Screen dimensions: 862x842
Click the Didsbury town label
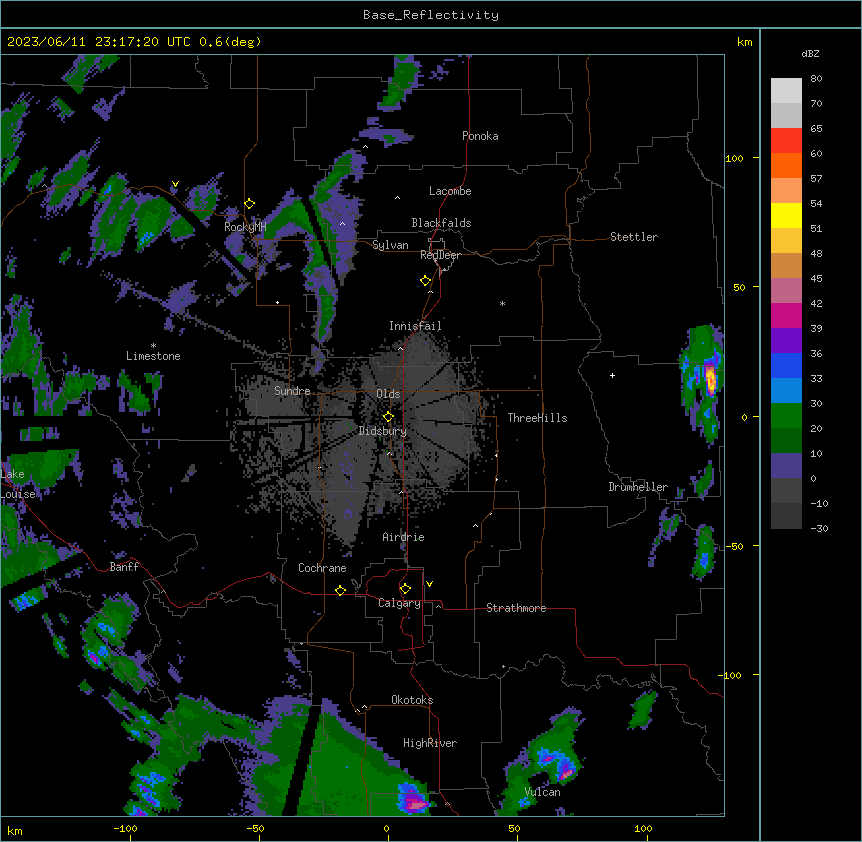(383, 431)
